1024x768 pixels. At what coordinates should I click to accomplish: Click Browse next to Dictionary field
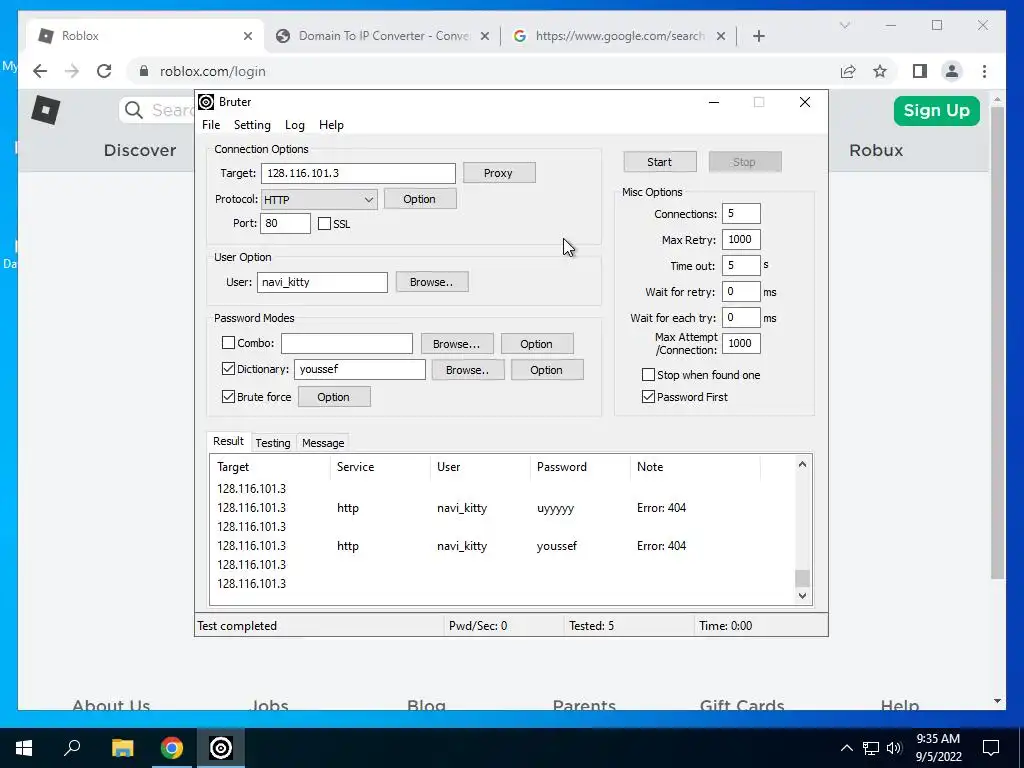[x=468, y=370]
